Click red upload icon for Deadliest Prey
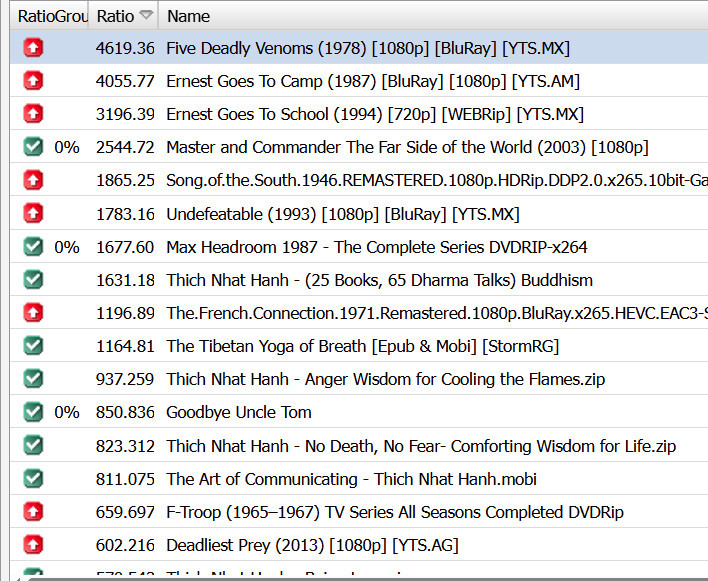The image size is (708, 581). (33, 545)
